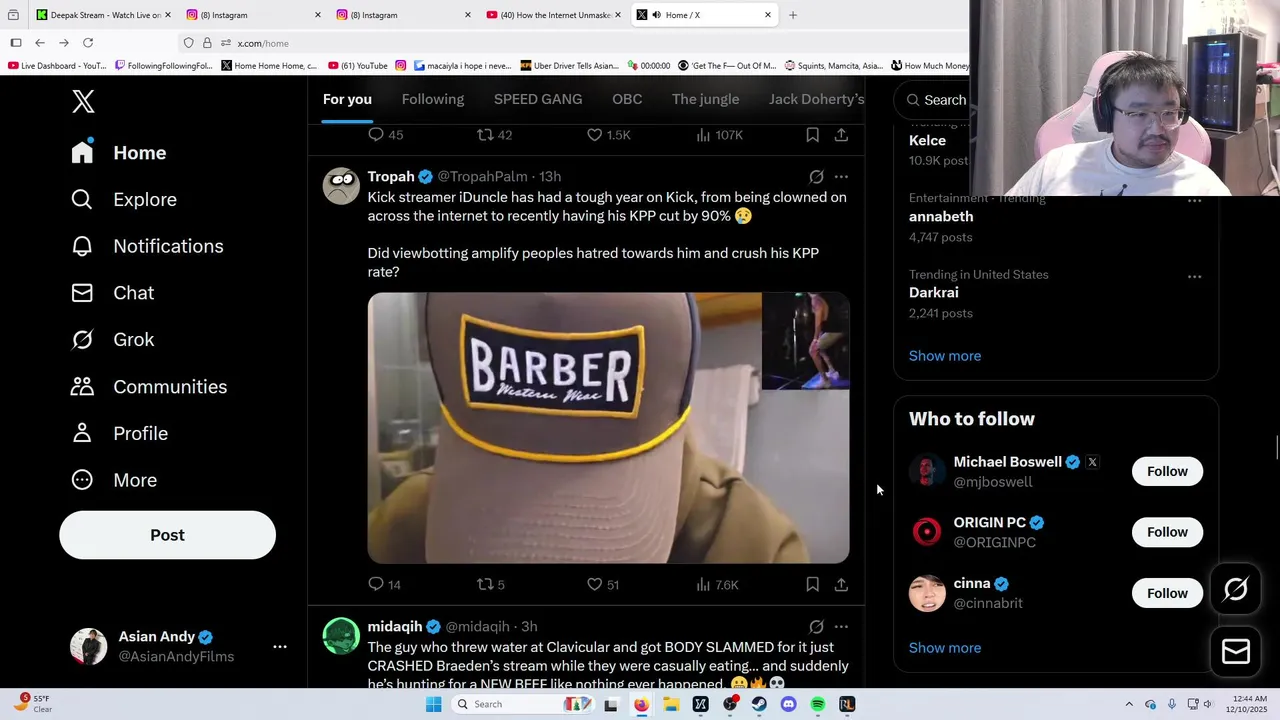1280x720 pixels.
Task: Open Communities in the left sidebar
Action: click(x=149, y=387)
